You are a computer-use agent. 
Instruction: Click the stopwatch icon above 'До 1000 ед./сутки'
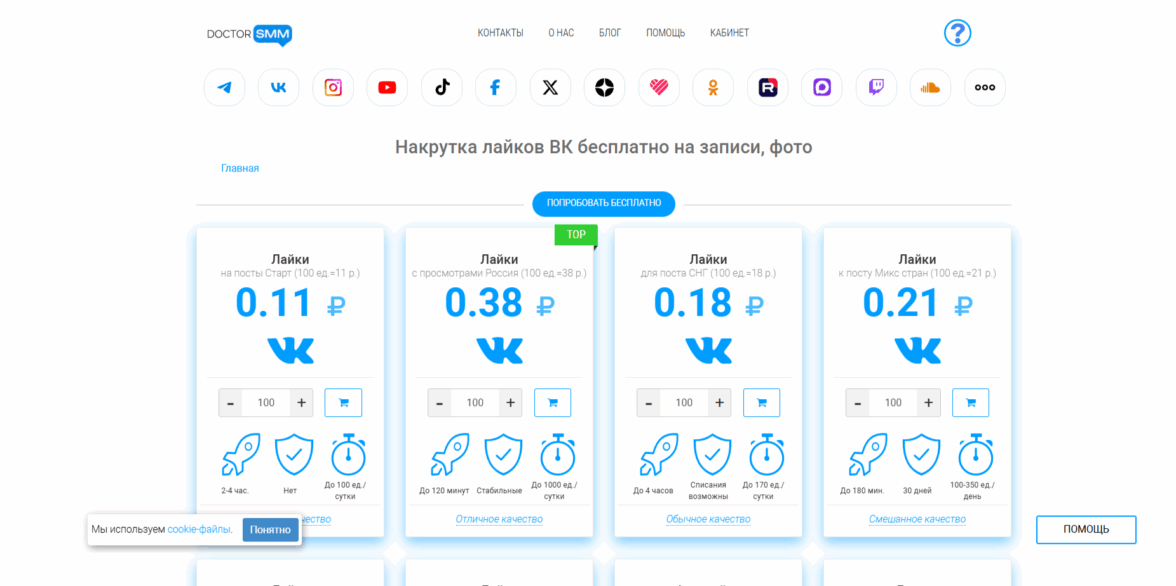tap(558, 455)
